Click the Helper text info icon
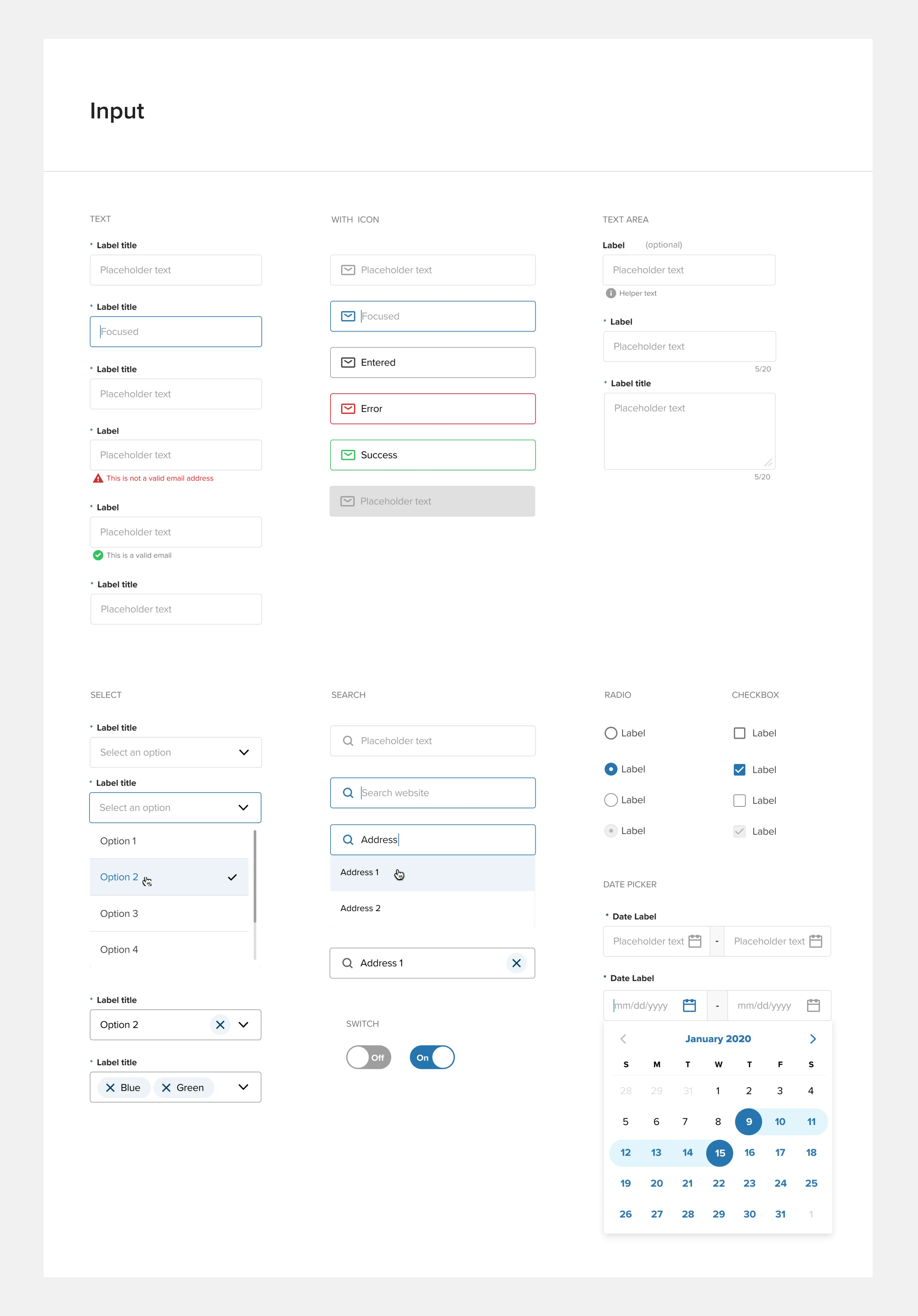Viewport: 918px width, 1316px height. [611, 293]
